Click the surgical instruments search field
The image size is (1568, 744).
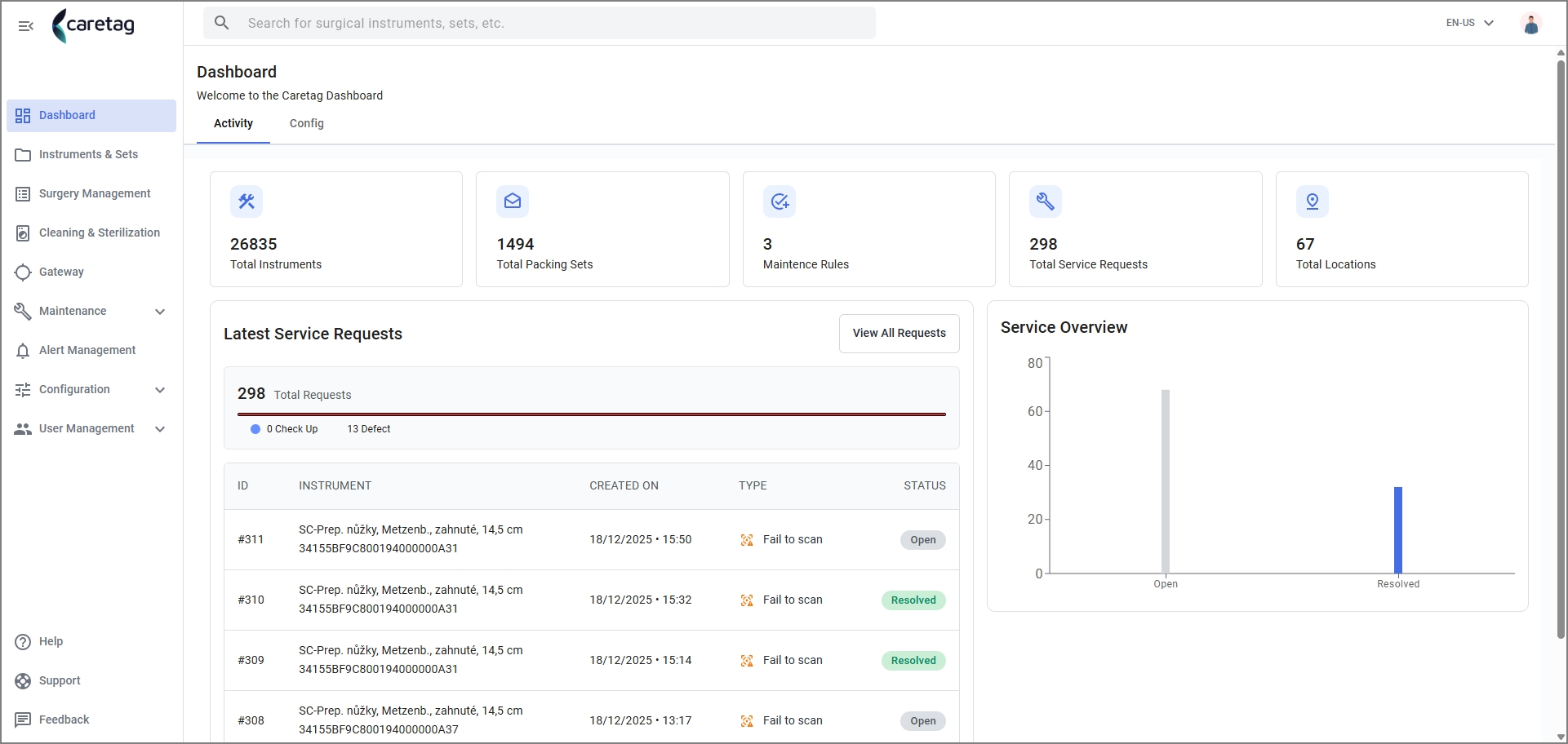pyautogui.click(x=540, y=23)
